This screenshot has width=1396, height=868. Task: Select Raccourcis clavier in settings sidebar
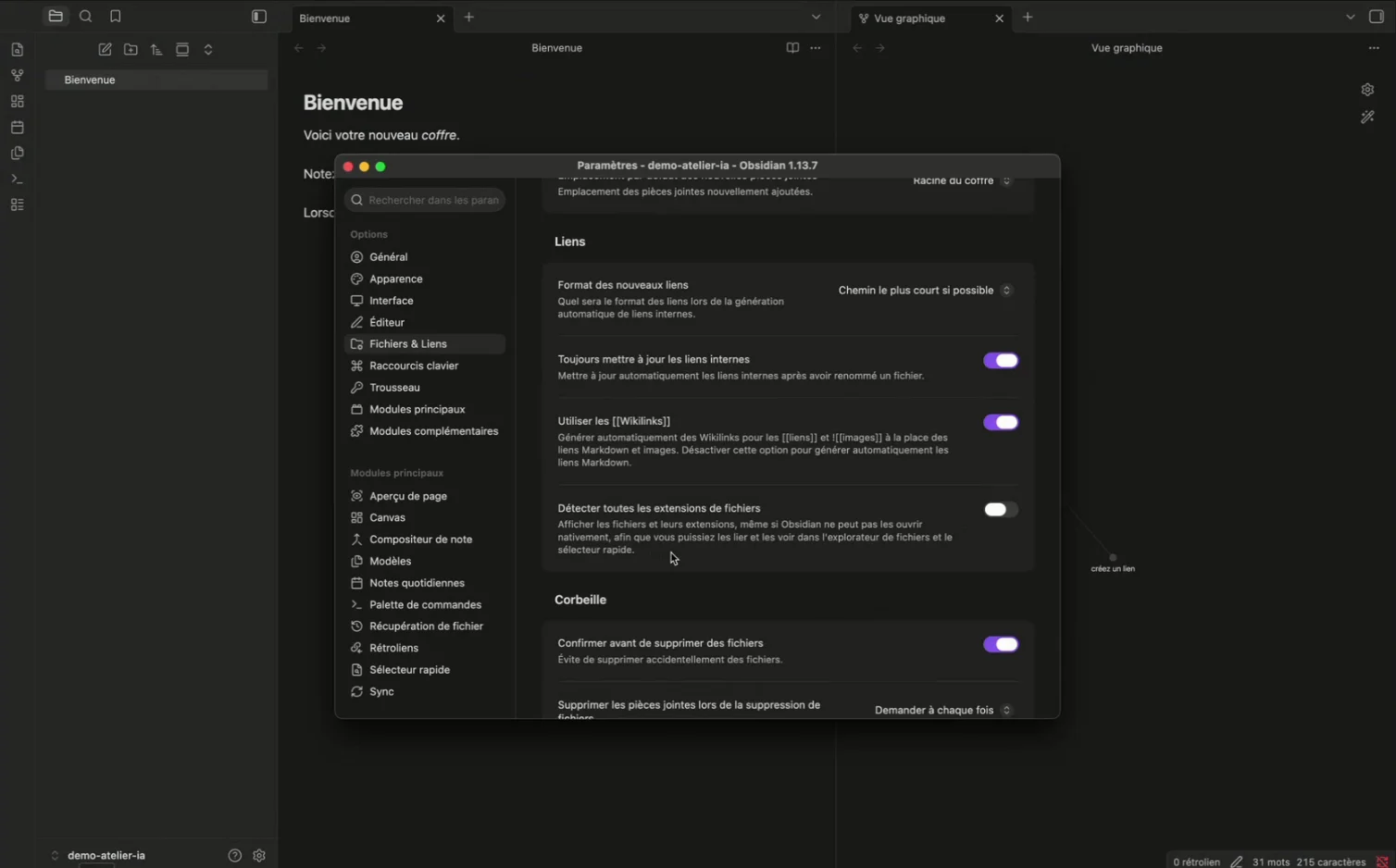pyautogui.click(x=425, y=366)
